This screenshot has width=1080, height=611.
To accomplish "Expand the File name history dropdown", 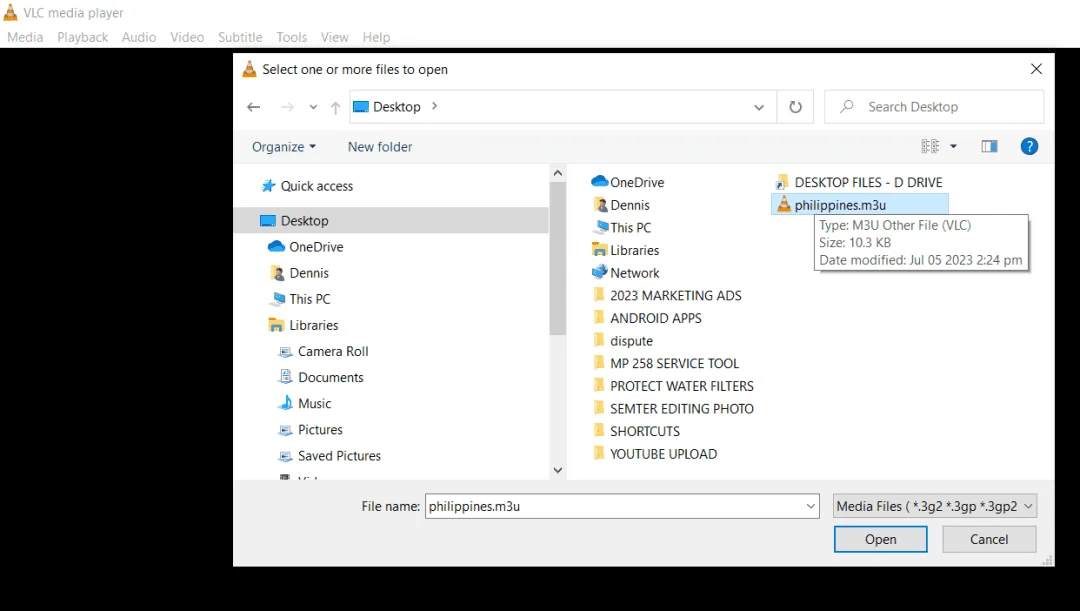I will (811, 506).
